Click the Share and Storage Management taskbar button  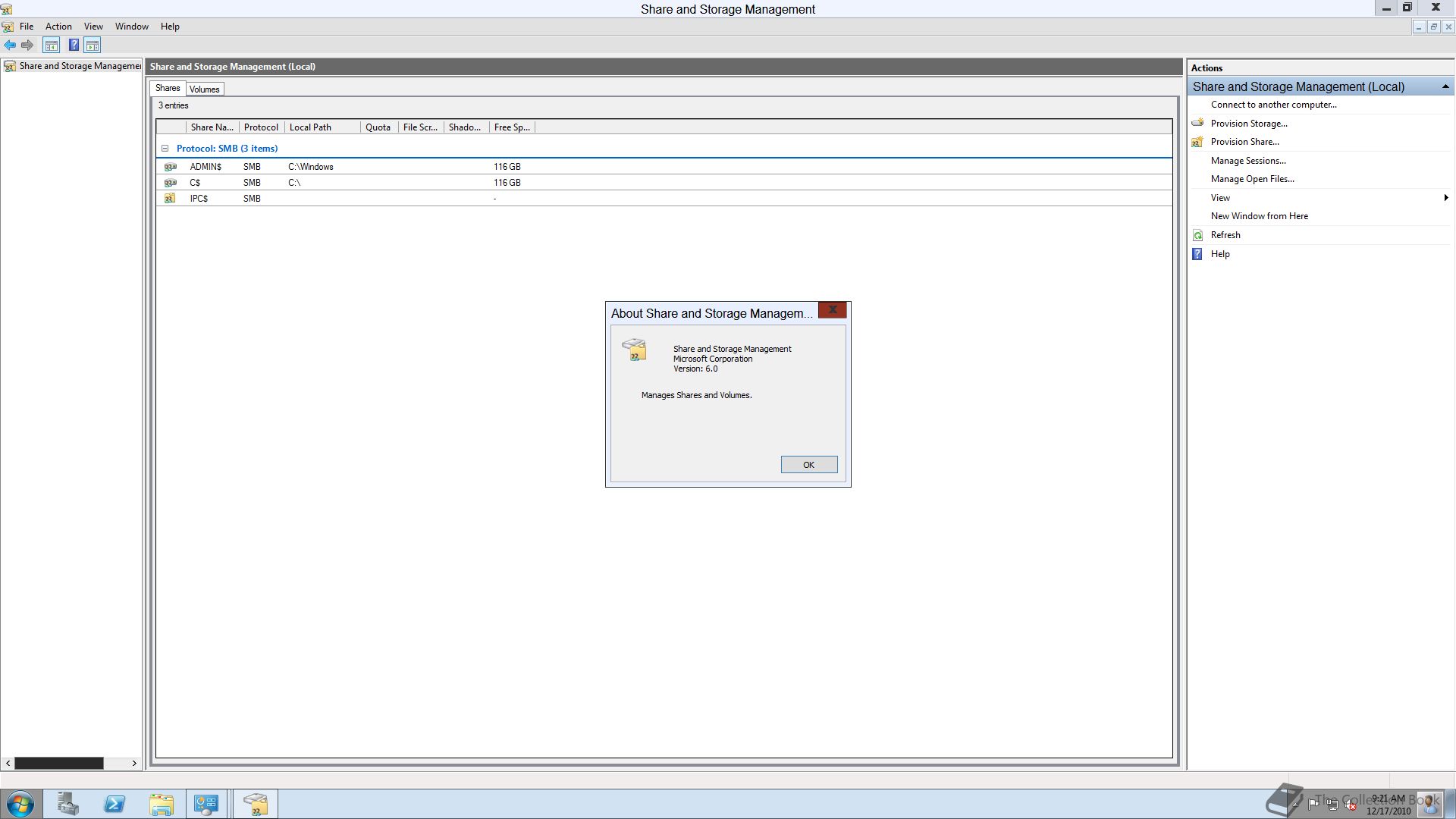tap(256, 804)
